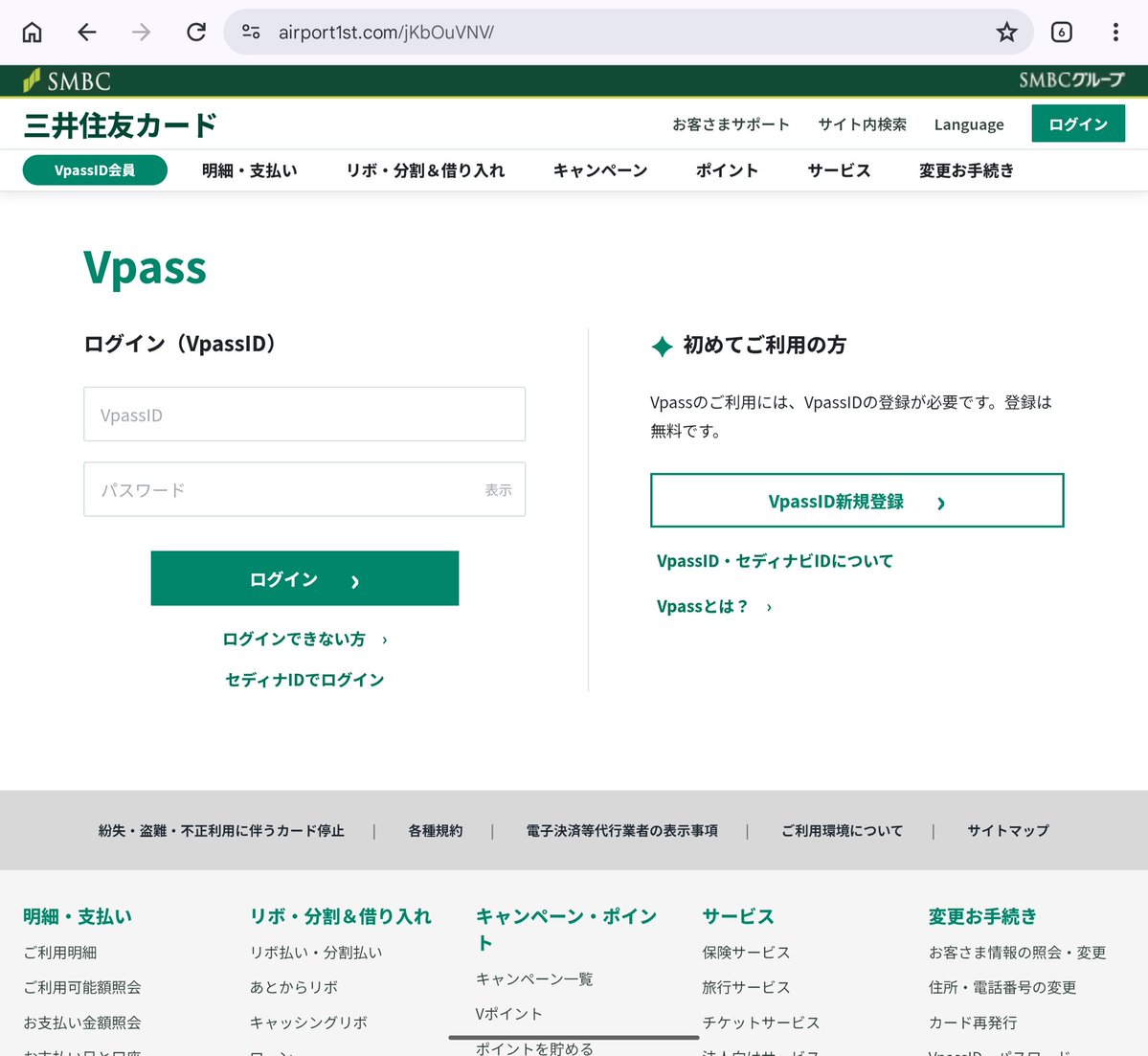Open サイトマップ footer link
This screenshot has height=1056, width=1148.
[1008, 830]
